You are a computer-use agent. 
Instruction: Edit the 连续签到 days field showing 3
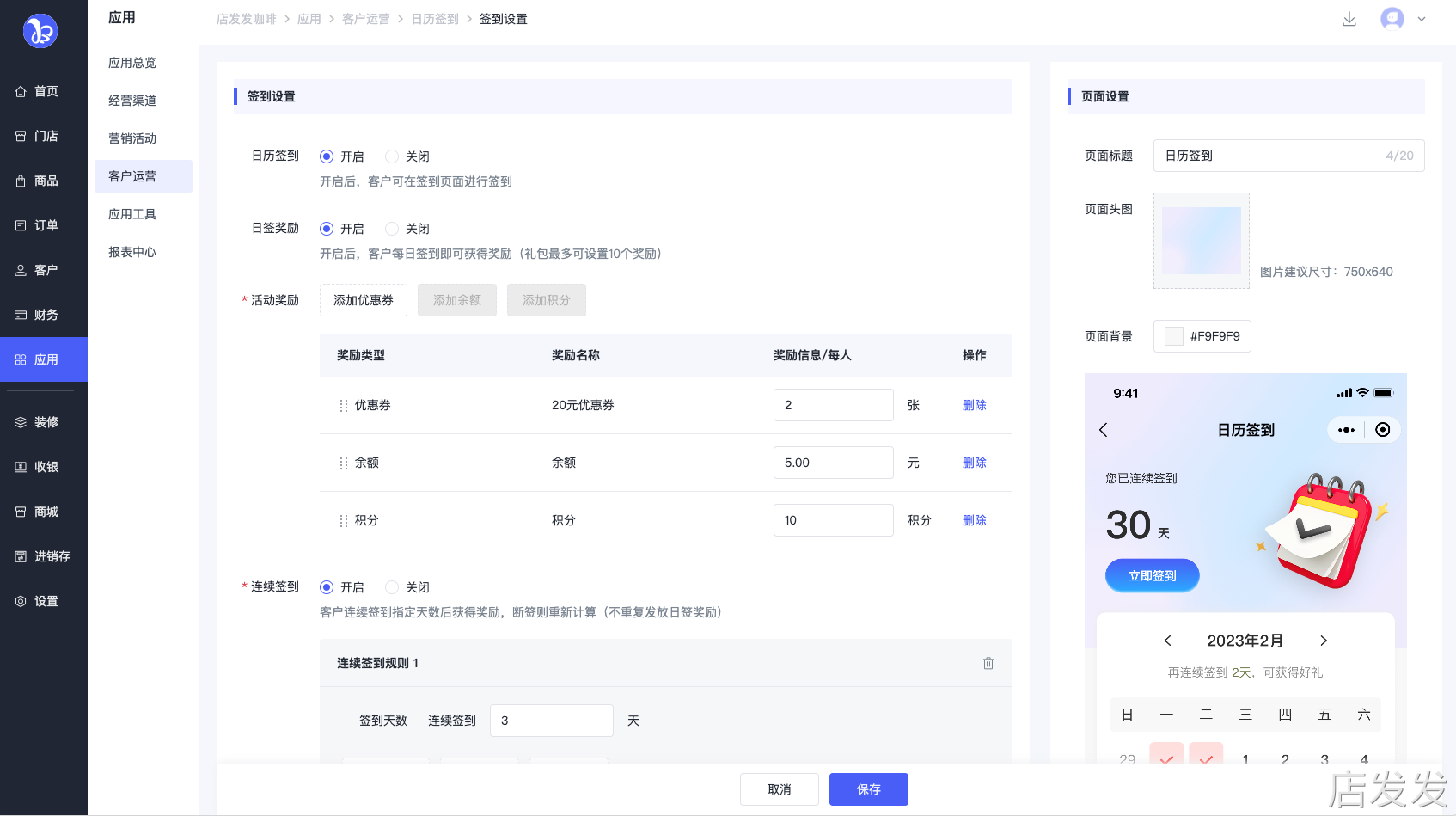coord(552,721)
